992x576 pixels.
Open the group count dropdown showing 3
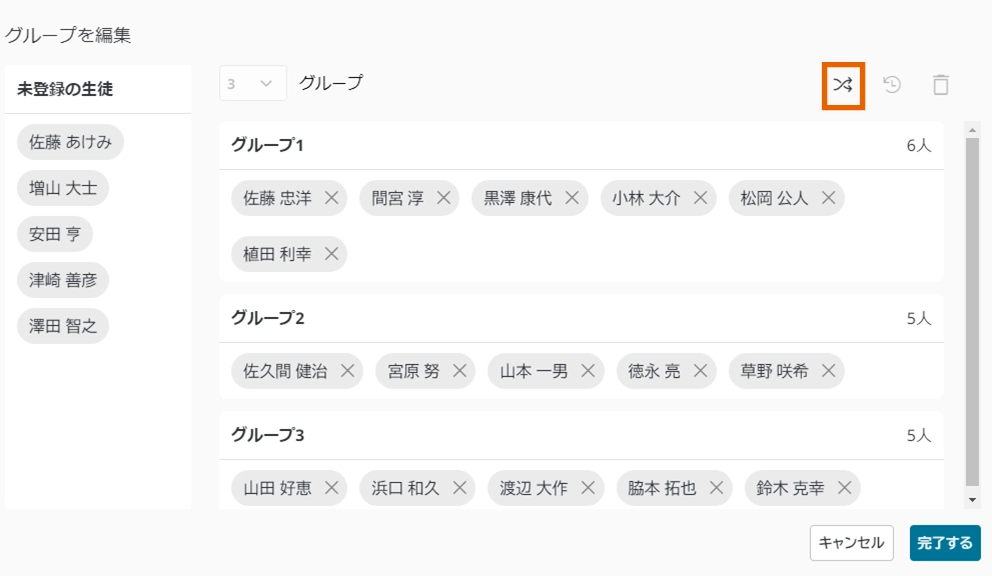point(251,84)
